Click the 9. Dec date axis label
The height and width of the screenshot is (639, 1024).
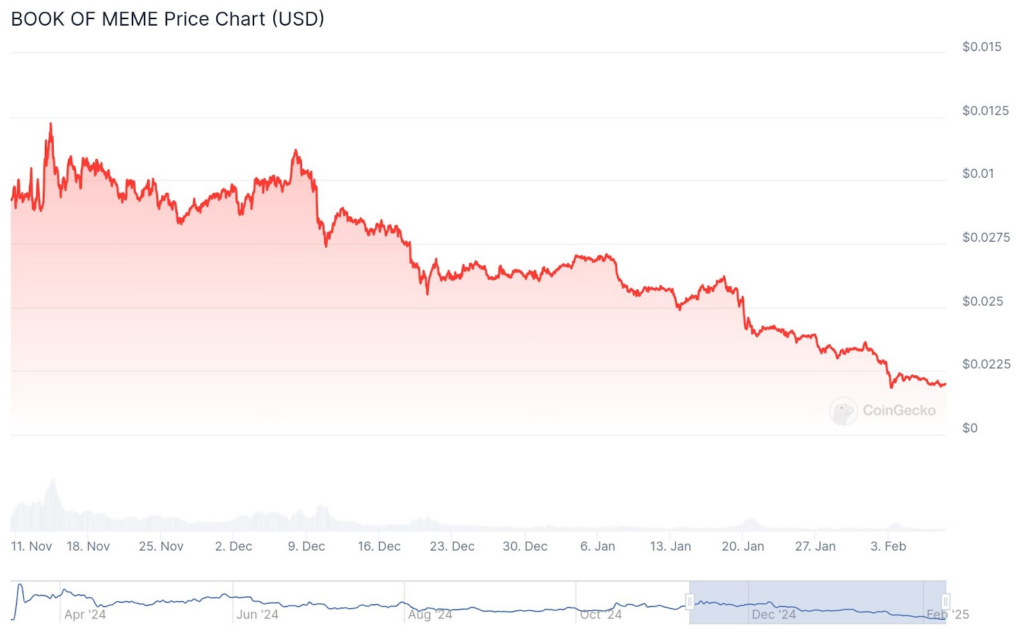pyautogui.click(x=306, y=546)
